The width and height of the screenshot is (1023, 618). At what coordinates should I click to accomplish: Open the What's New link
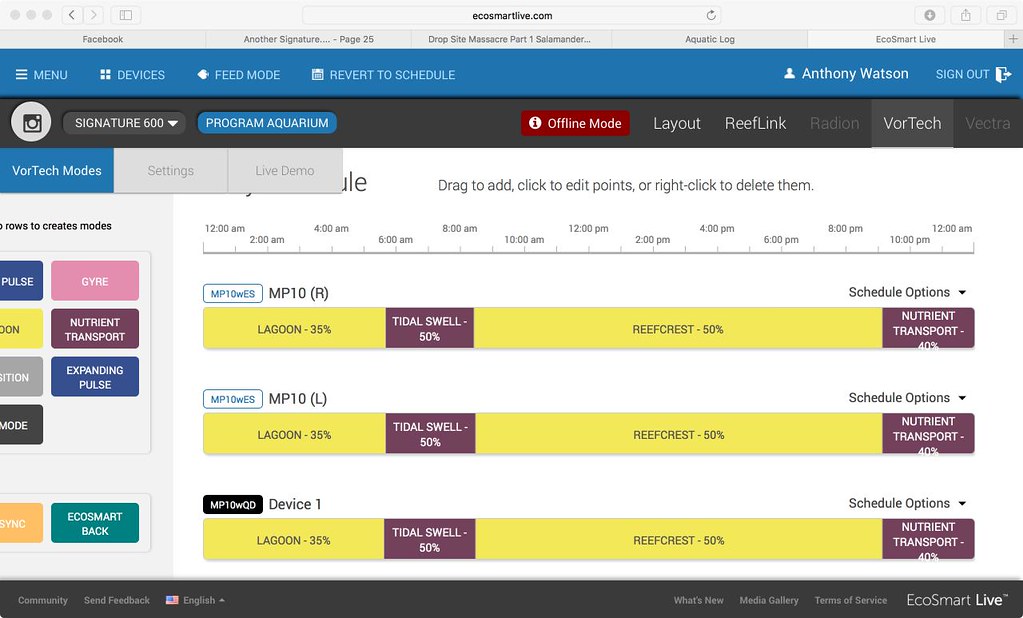point(699,600)
